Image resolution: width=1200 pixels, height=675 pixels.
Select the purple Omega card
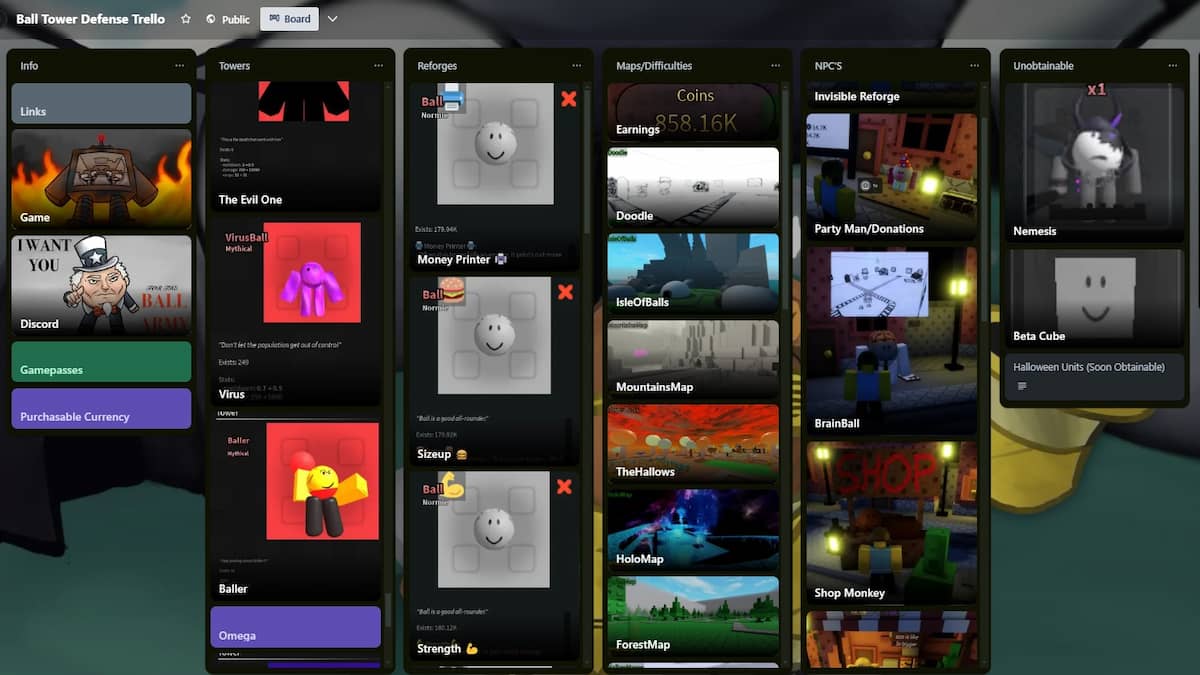click(295, 627)
